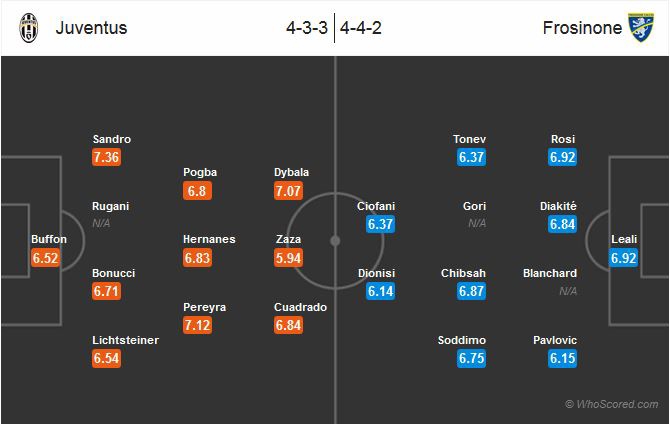
Task: Select Zaza's 5.94 rating badge
Action: [x=291, y=257]
